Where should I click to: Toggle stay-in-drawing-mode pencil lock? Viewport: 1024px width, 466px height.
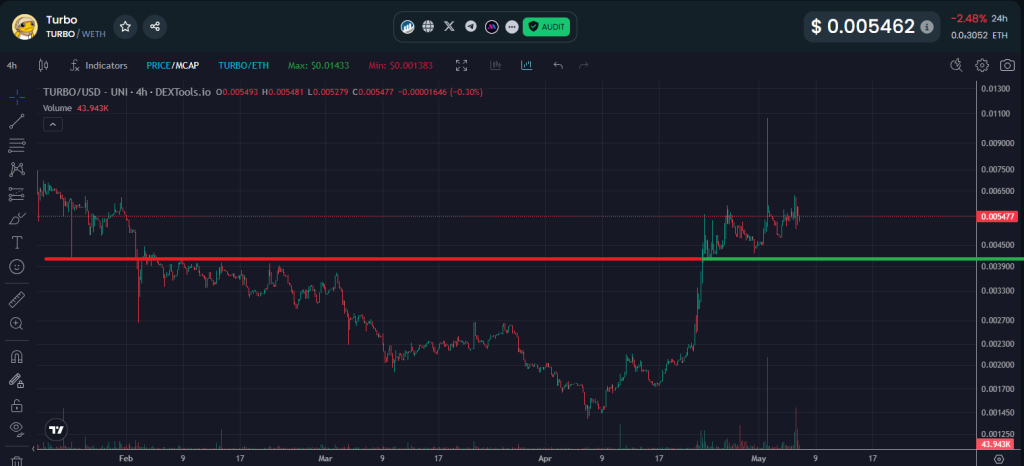tap(17, 381)
